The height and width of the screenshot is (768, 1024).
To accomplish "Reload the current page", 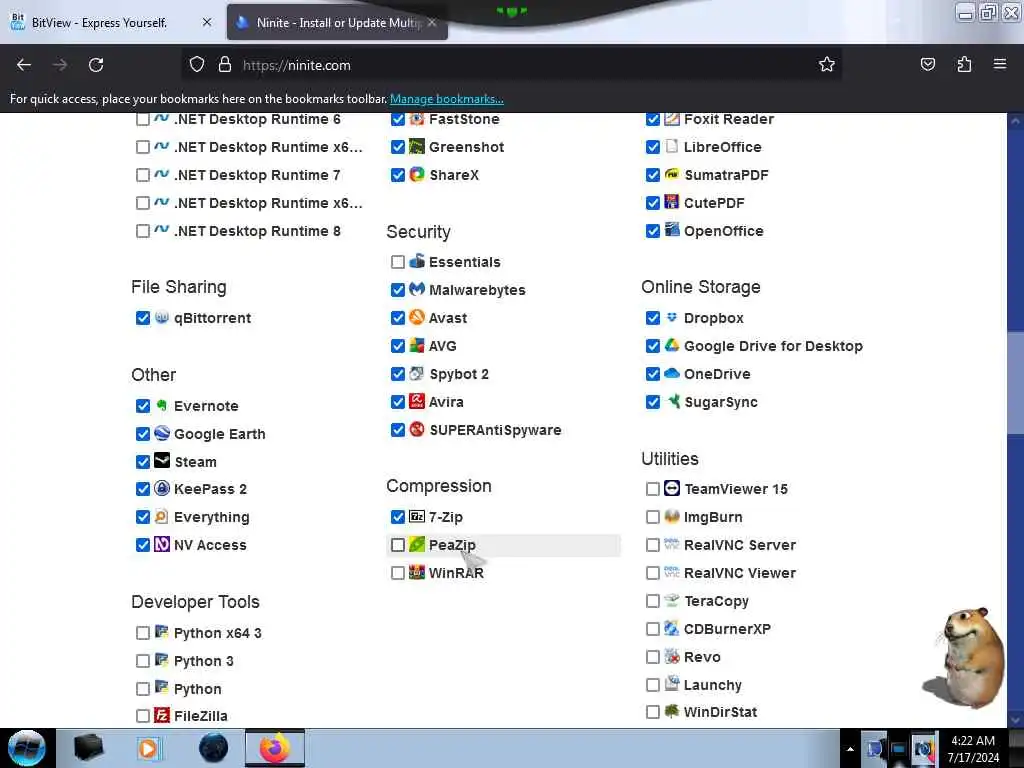I will 96,65.
